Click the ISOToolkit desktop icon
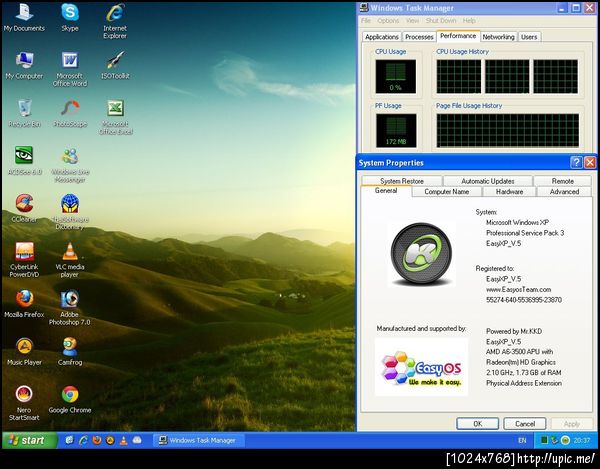Viewport: 600px width, 469px height. tap(115, 65)
